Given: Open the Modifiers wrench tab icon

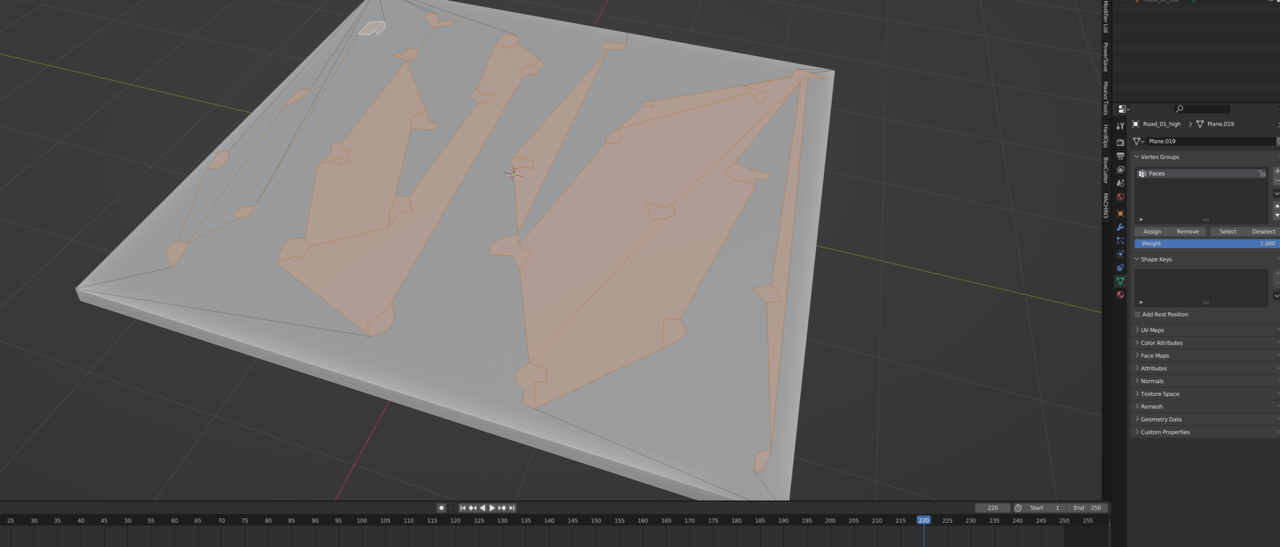Looking at the screenshot, I should pos(1120,227).
